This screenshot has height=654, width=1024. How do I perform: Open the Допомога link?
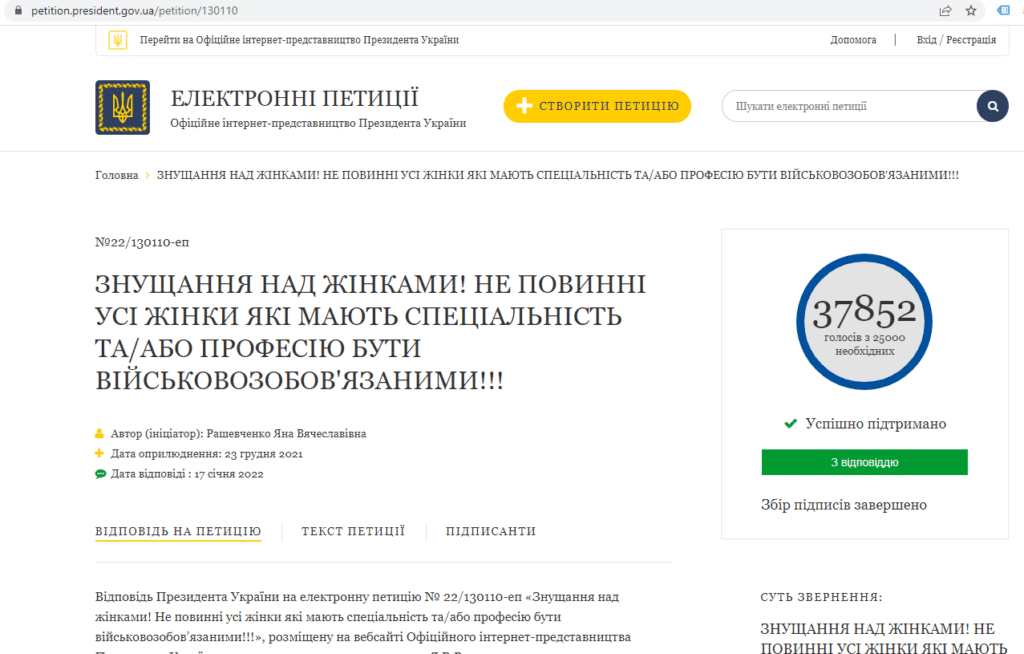[854, 41]
